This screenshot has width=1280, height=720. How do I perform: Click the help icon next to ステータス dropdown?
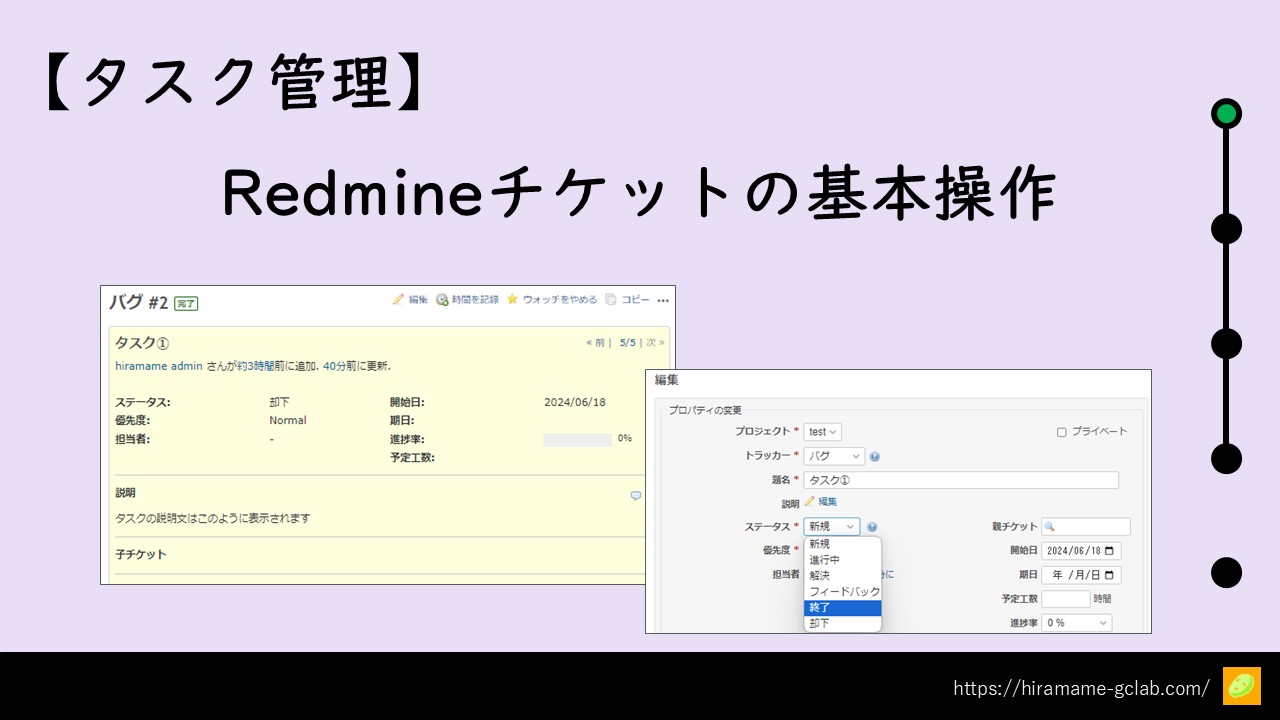click(872, 527)
